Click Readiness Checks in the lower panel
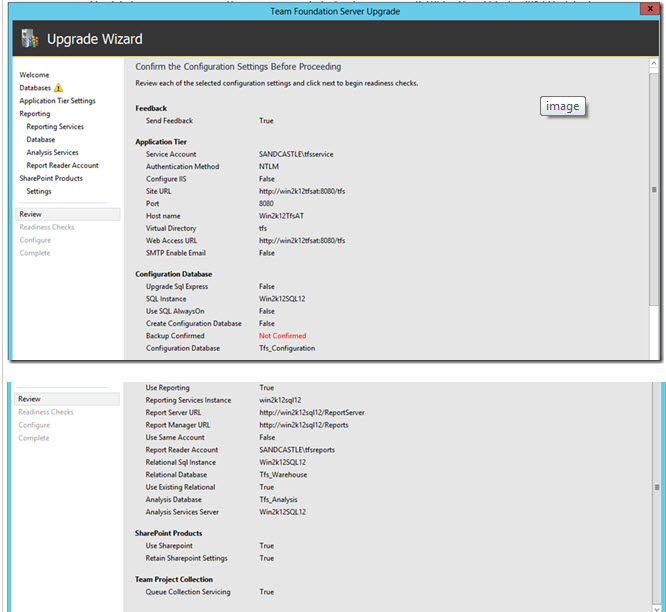The height and width of the screenshot is (612, 666). click(x=46, y=412)
